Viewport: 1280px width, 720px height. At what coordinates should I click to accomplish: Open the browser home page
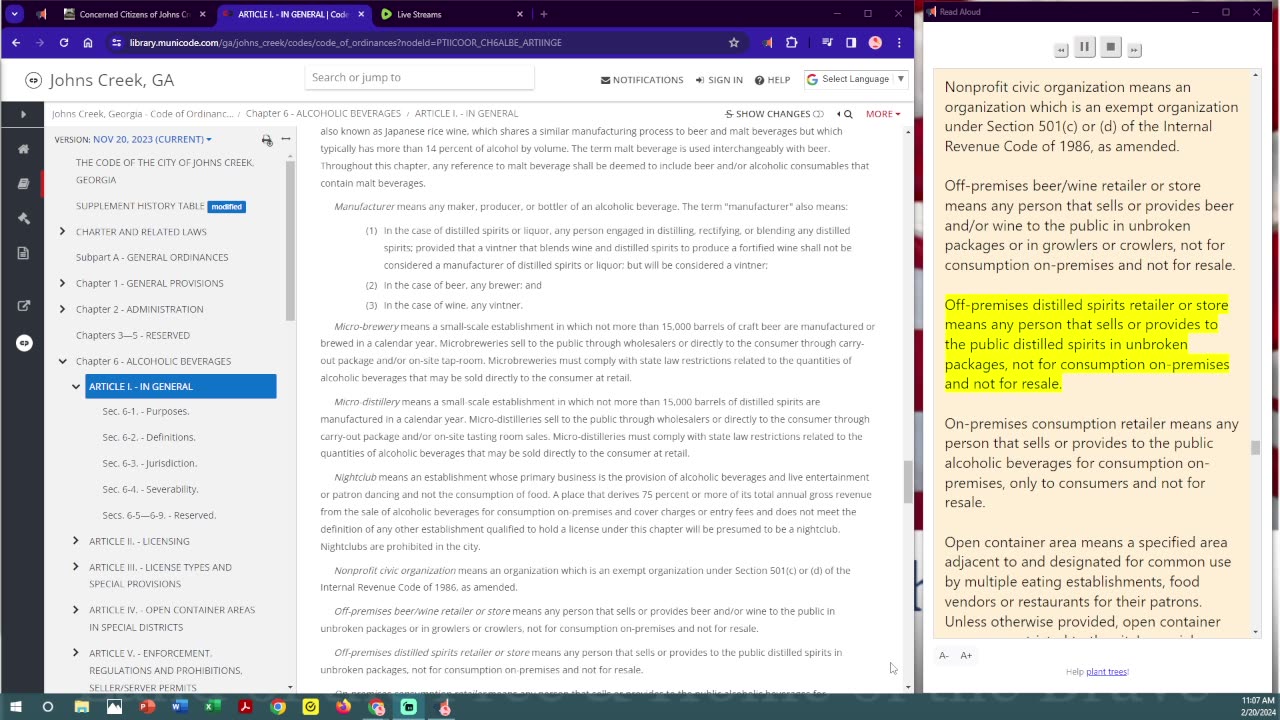point(88,43)
